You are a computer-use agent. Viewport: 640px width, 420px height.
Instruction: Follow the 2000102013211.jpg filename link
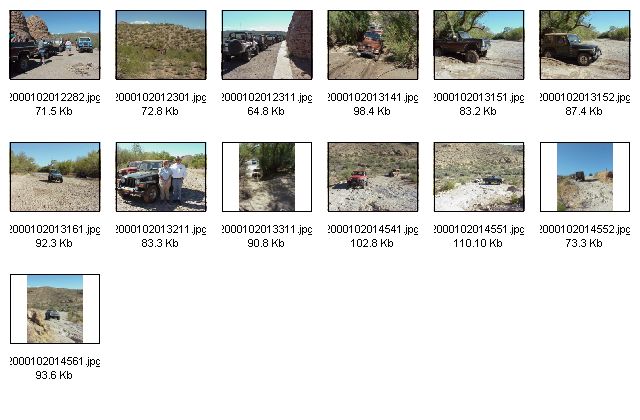(x=161, y=229)
